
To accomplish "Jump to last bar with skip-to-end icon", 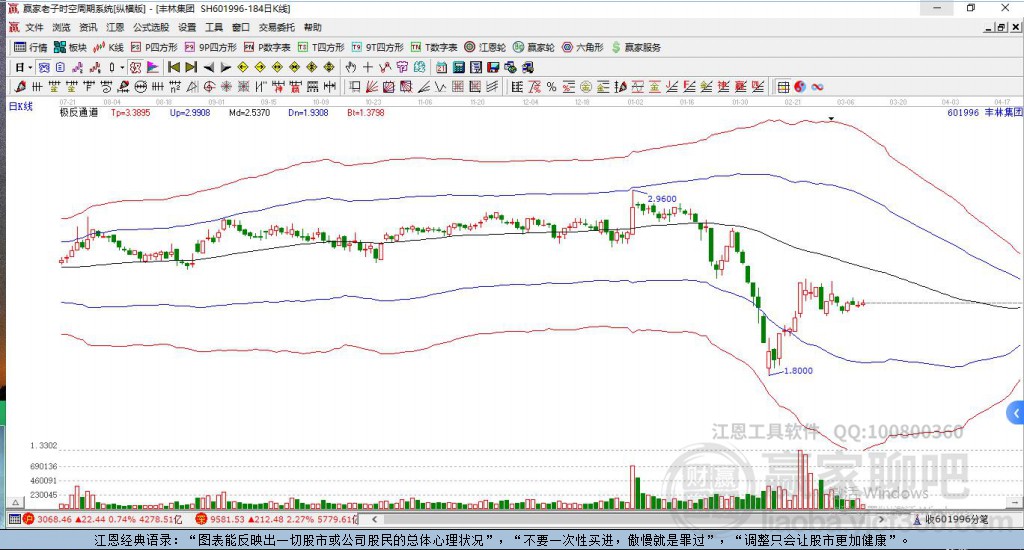I will pos(191,67).
